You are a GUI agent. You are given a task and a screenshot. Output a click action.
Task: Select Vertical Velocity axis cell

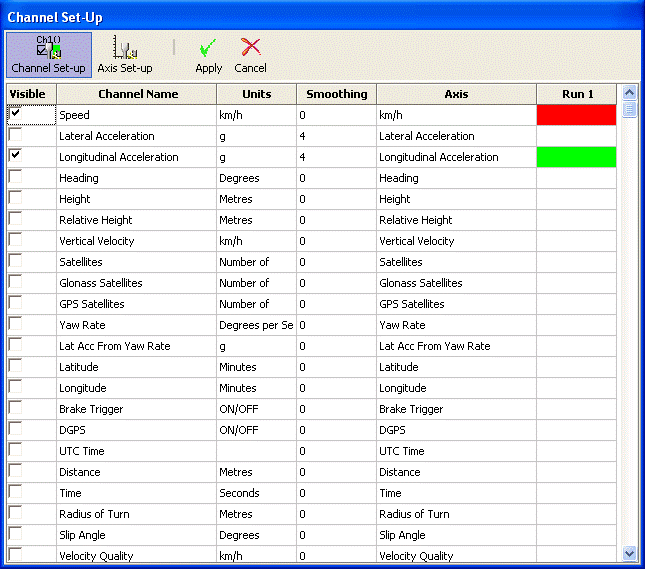tap(456, 241)
